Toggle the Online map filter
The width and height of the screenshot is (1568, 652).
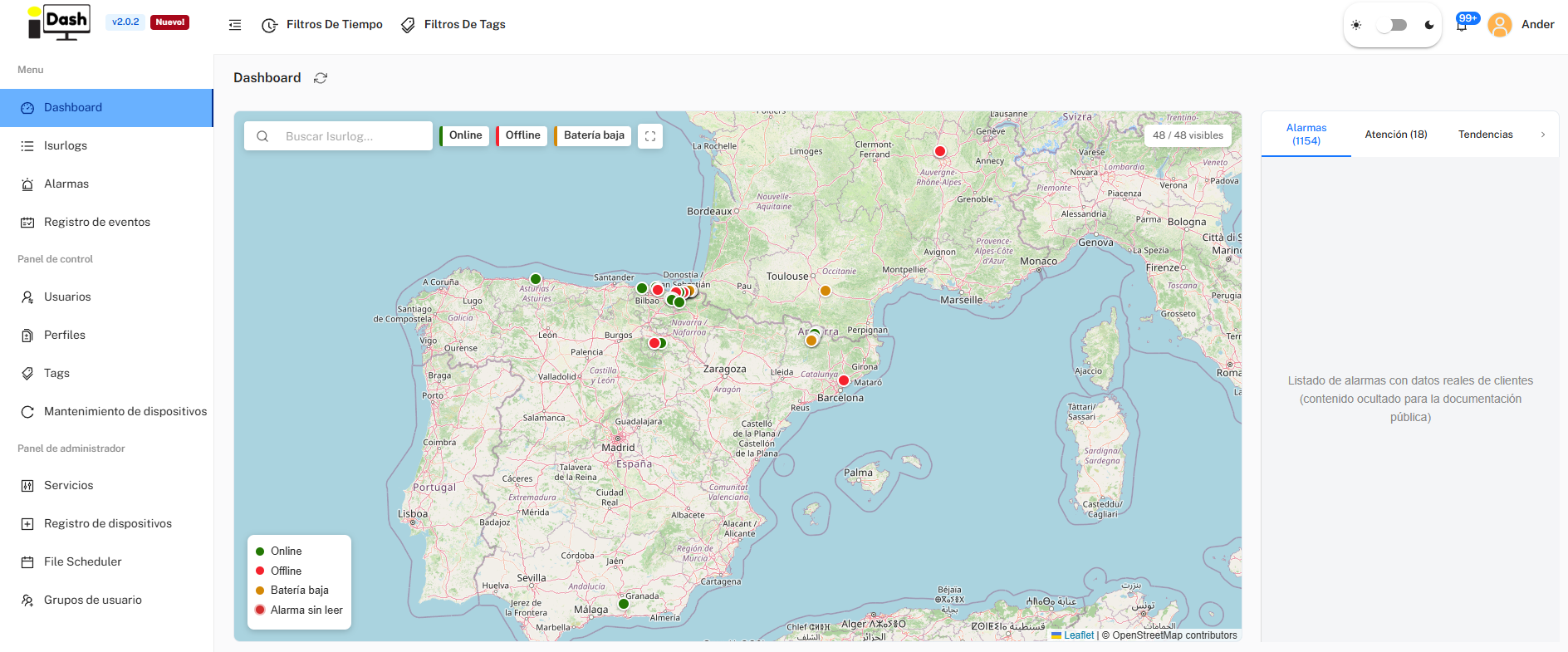[464, 135]
